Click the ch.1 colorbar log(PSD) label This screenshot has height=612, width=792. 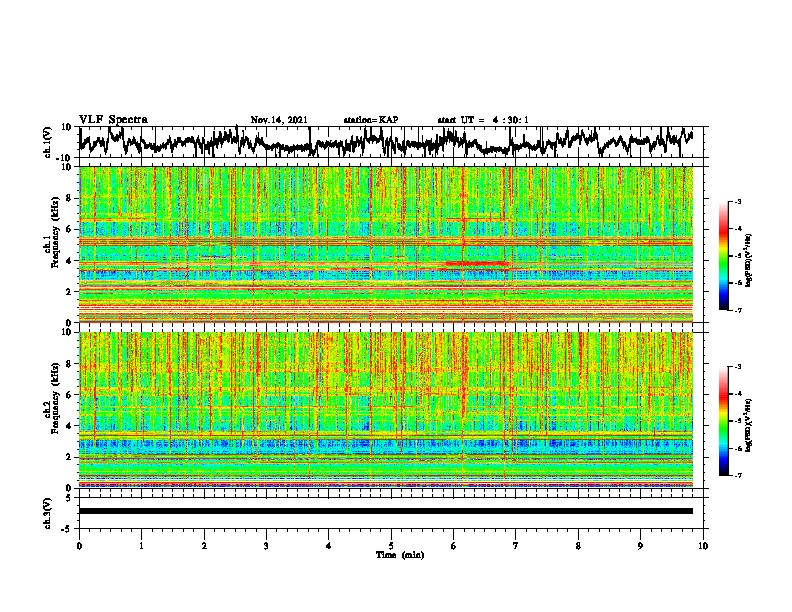click(x=749, y=261)
